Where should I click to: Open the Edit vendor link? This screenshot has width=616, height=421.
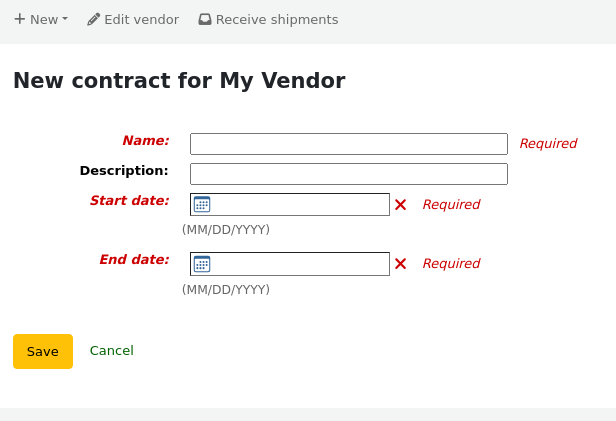tap(141, 19)
